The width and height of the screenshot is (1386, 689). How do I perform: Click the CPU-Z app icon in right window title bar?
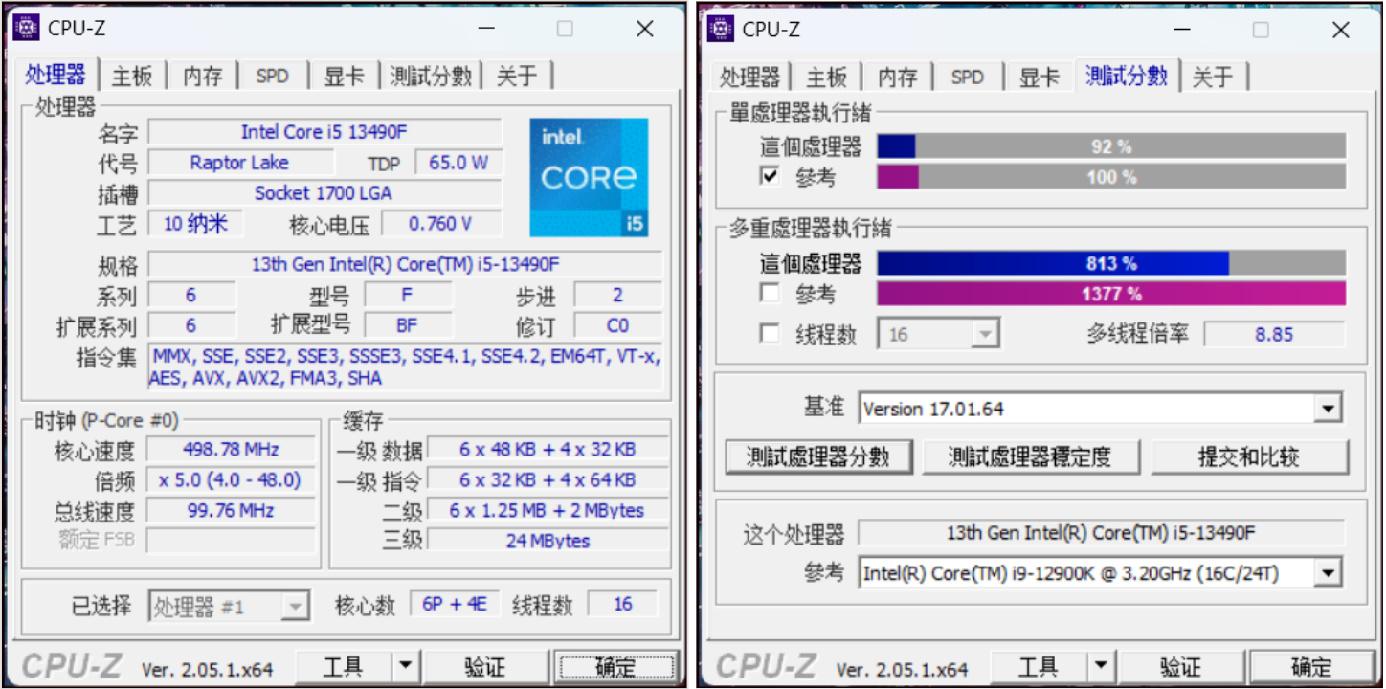pos(721,29)
